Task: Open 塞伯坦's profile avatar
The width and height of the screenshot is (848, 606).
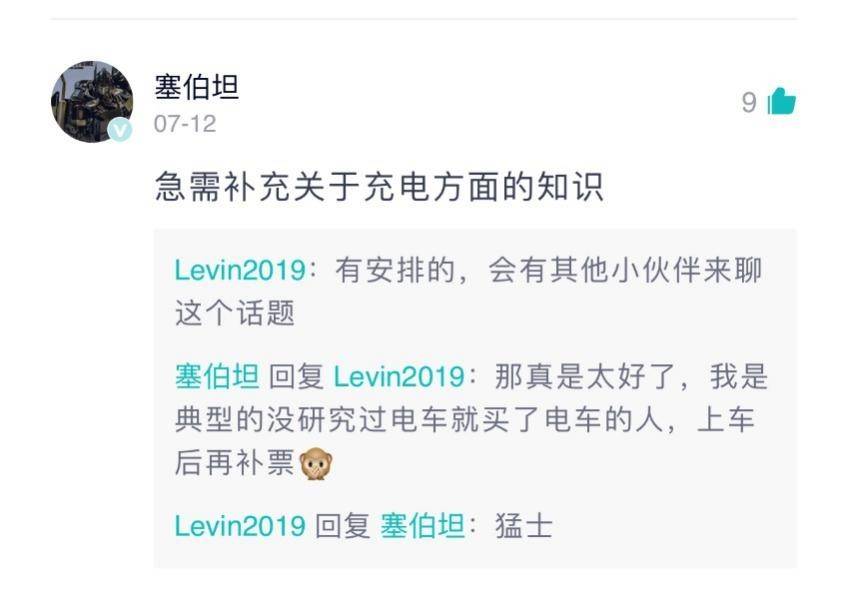Action: tap(92, 102)
